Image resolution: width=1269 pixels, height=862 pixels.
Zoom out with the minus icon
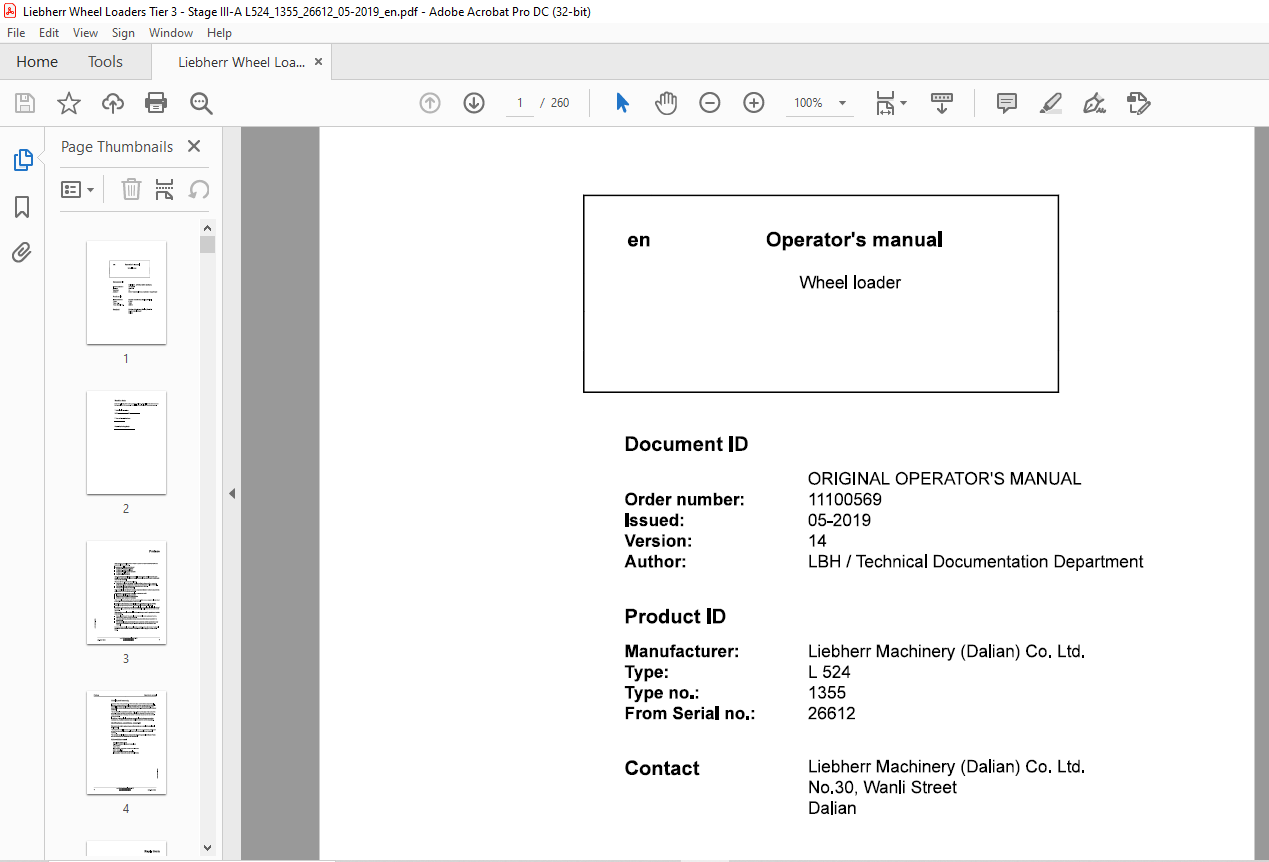[710, 103]
